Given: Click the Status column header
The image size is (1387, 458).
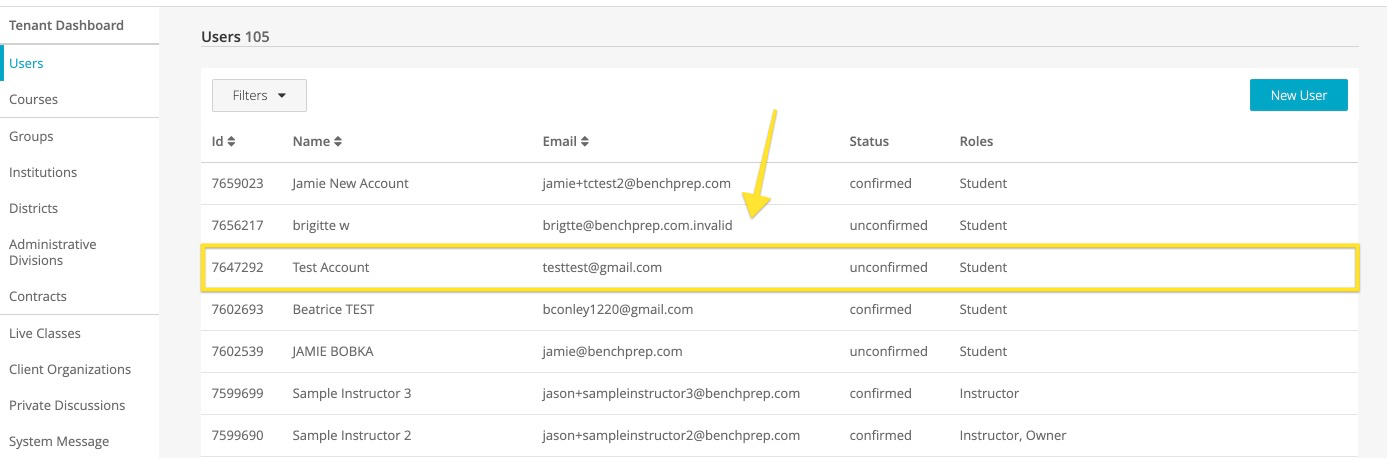Looking at the screenshot, I should coord(869,141).
